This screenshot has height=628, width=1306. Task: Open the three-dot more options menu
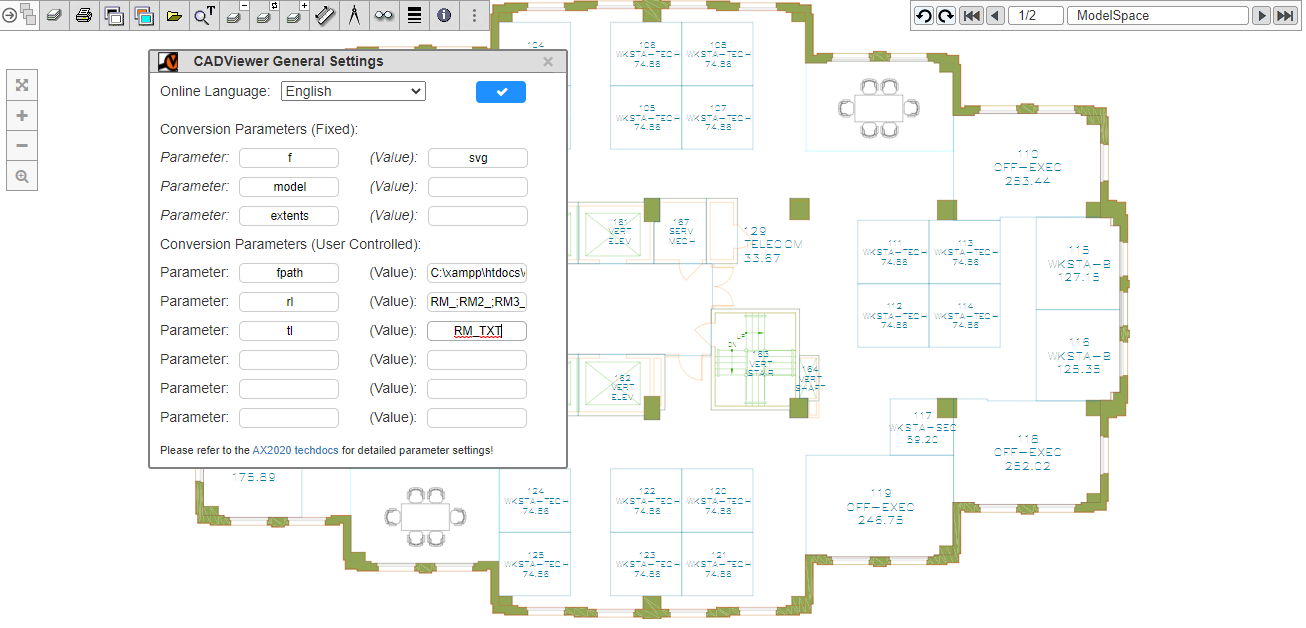pos(474,15)
